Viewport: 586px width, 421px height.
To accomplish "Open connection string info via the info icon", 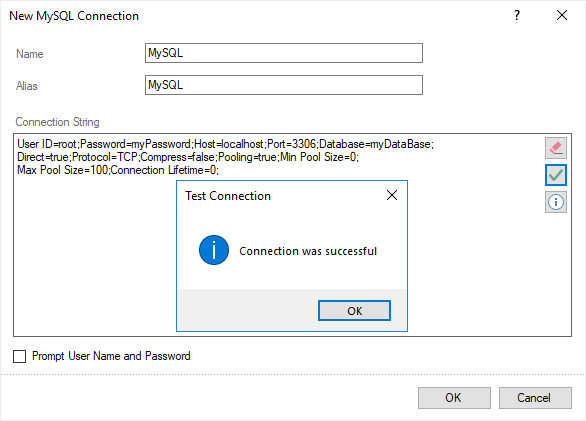I will click(x=556, y=202).
